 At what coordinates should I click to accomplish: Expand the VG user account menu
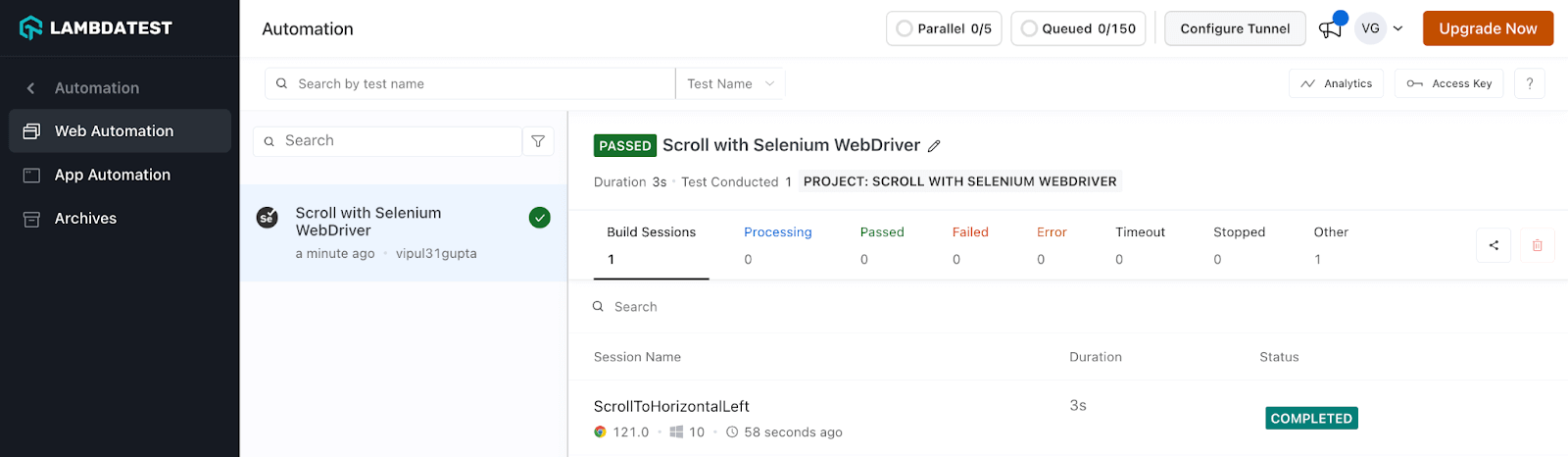1381,28
